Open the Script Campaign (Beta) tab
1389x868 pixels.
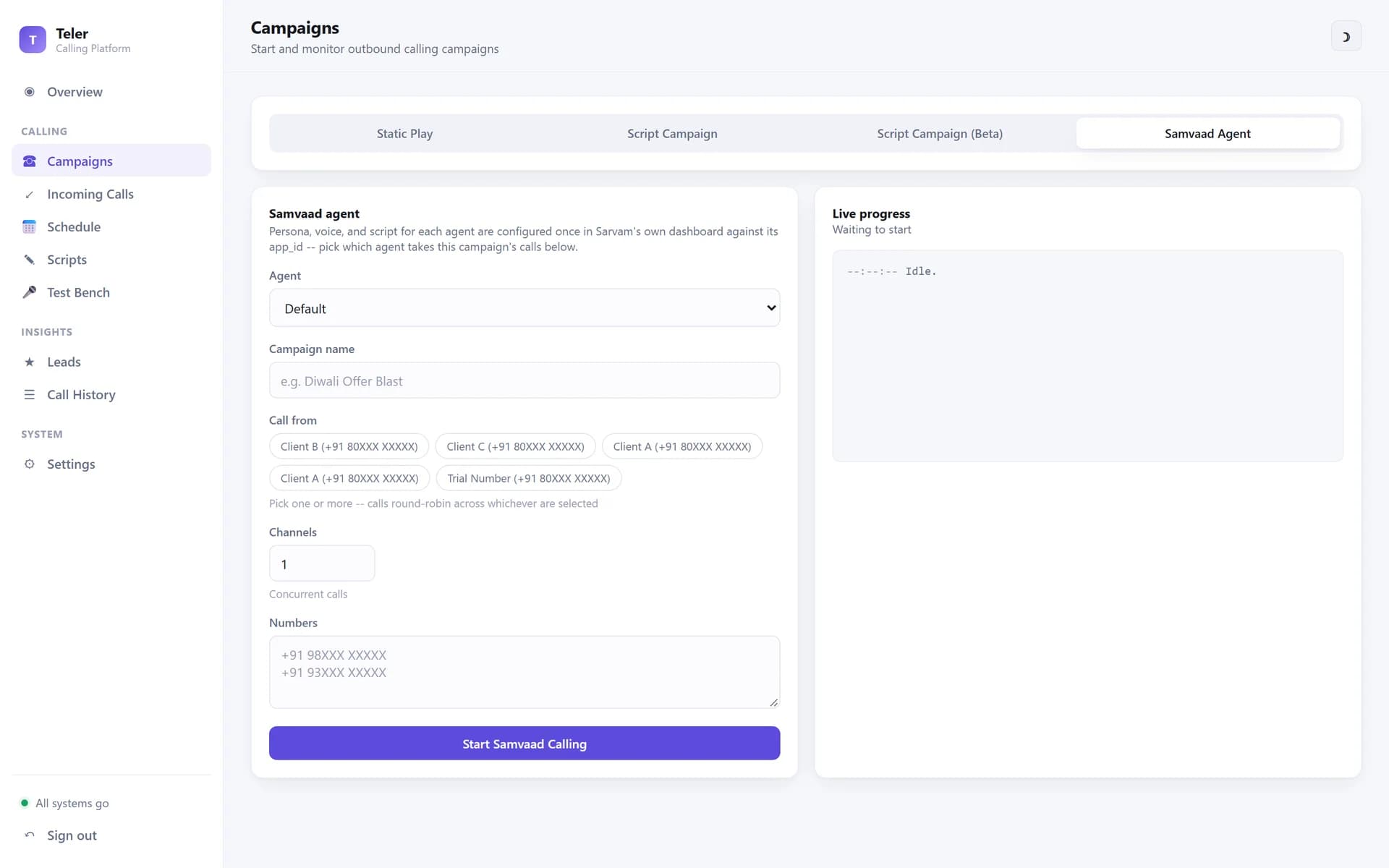(940, 134)
